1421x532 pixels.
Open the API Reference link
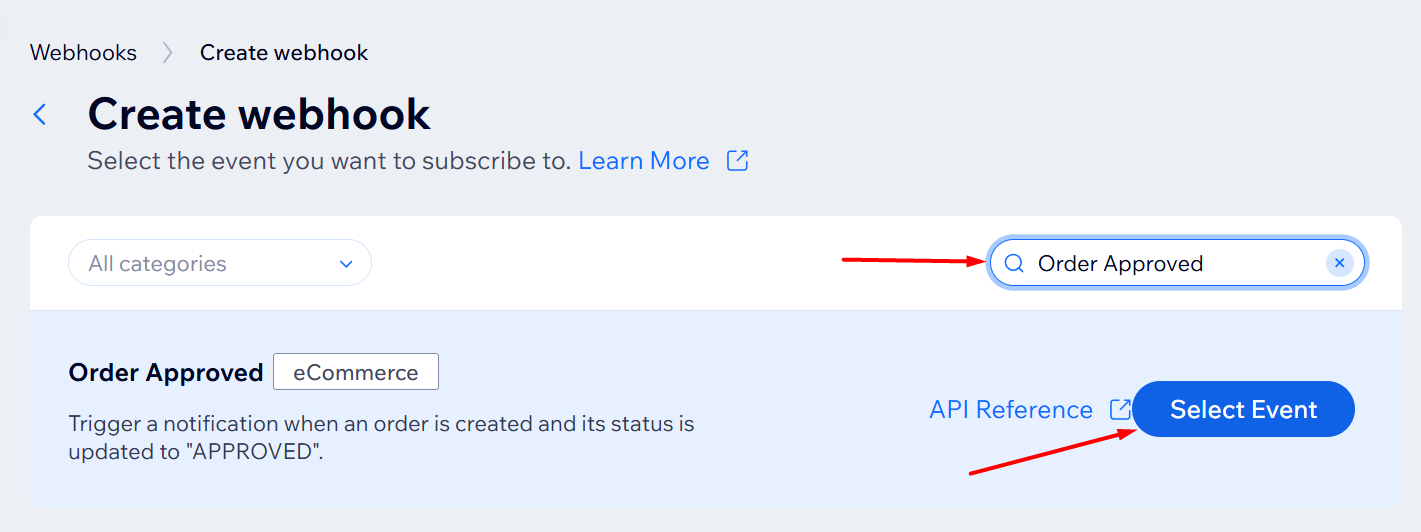pyautogui.click(x=1011, y=409)
